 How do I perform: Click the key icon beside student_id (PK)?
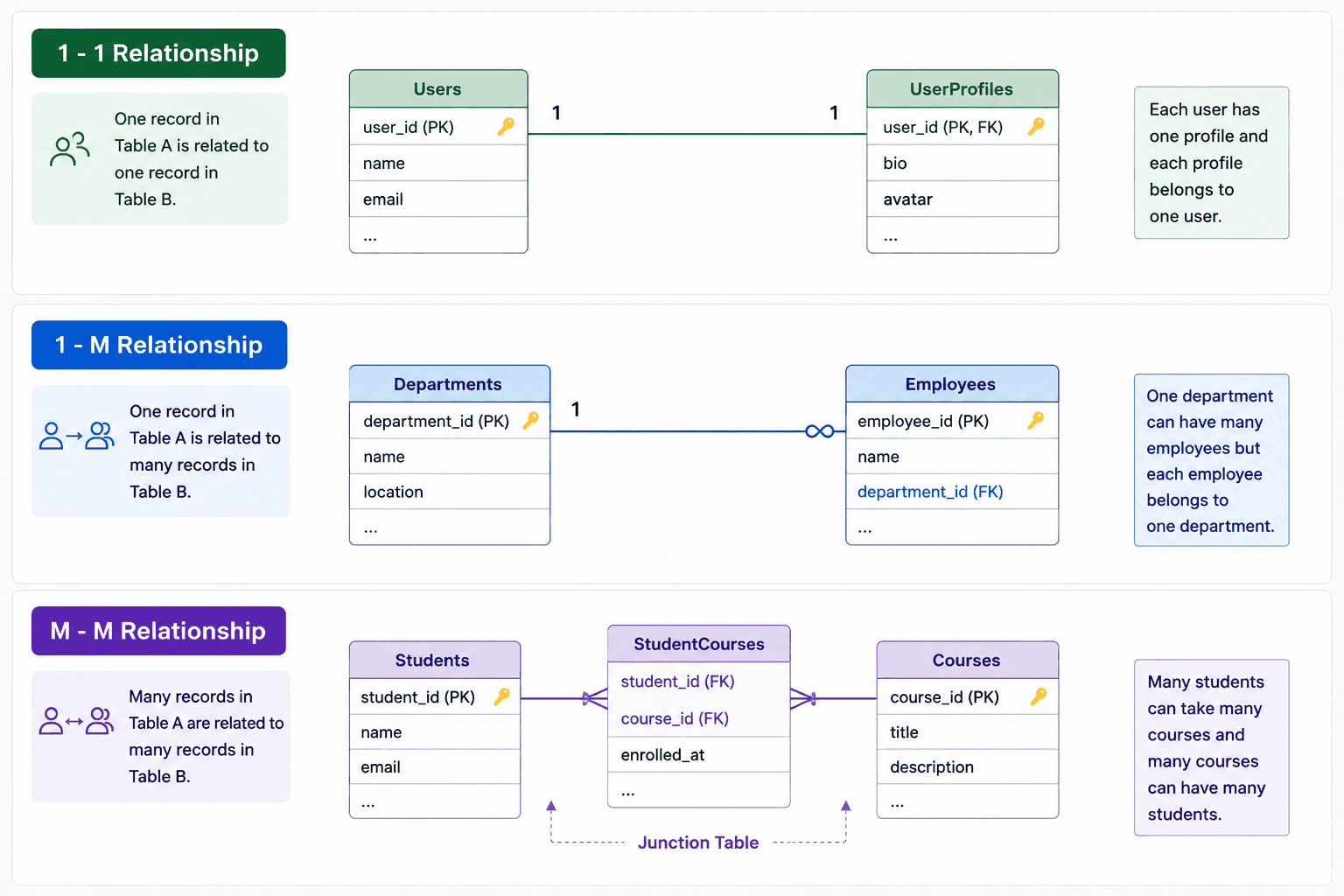pyautogui.click(x=502, y=696)
